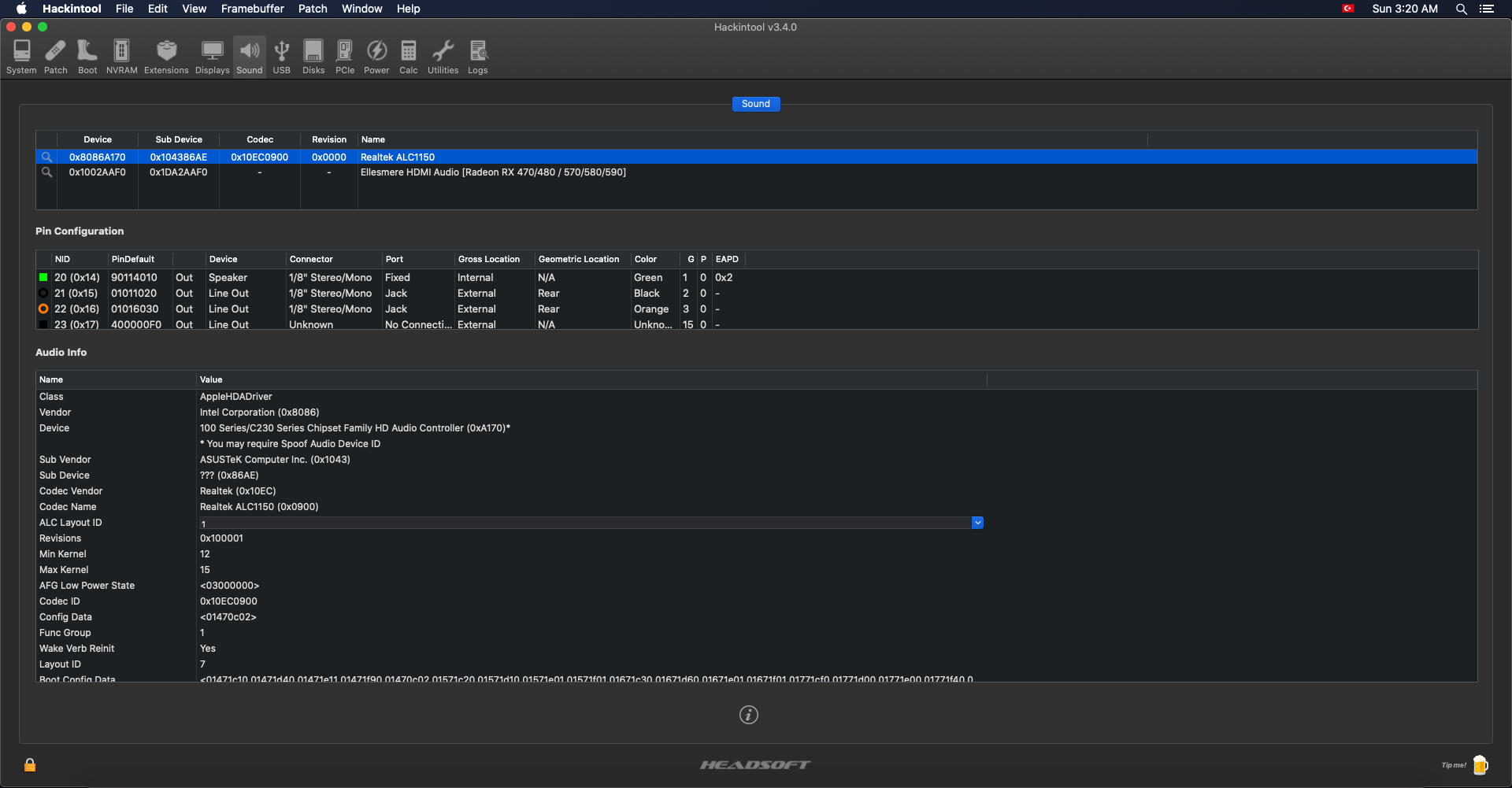Switch to the Patch toolbar section
The image size is (1512, 788).
pyautogui.click(x=55, y=56)
